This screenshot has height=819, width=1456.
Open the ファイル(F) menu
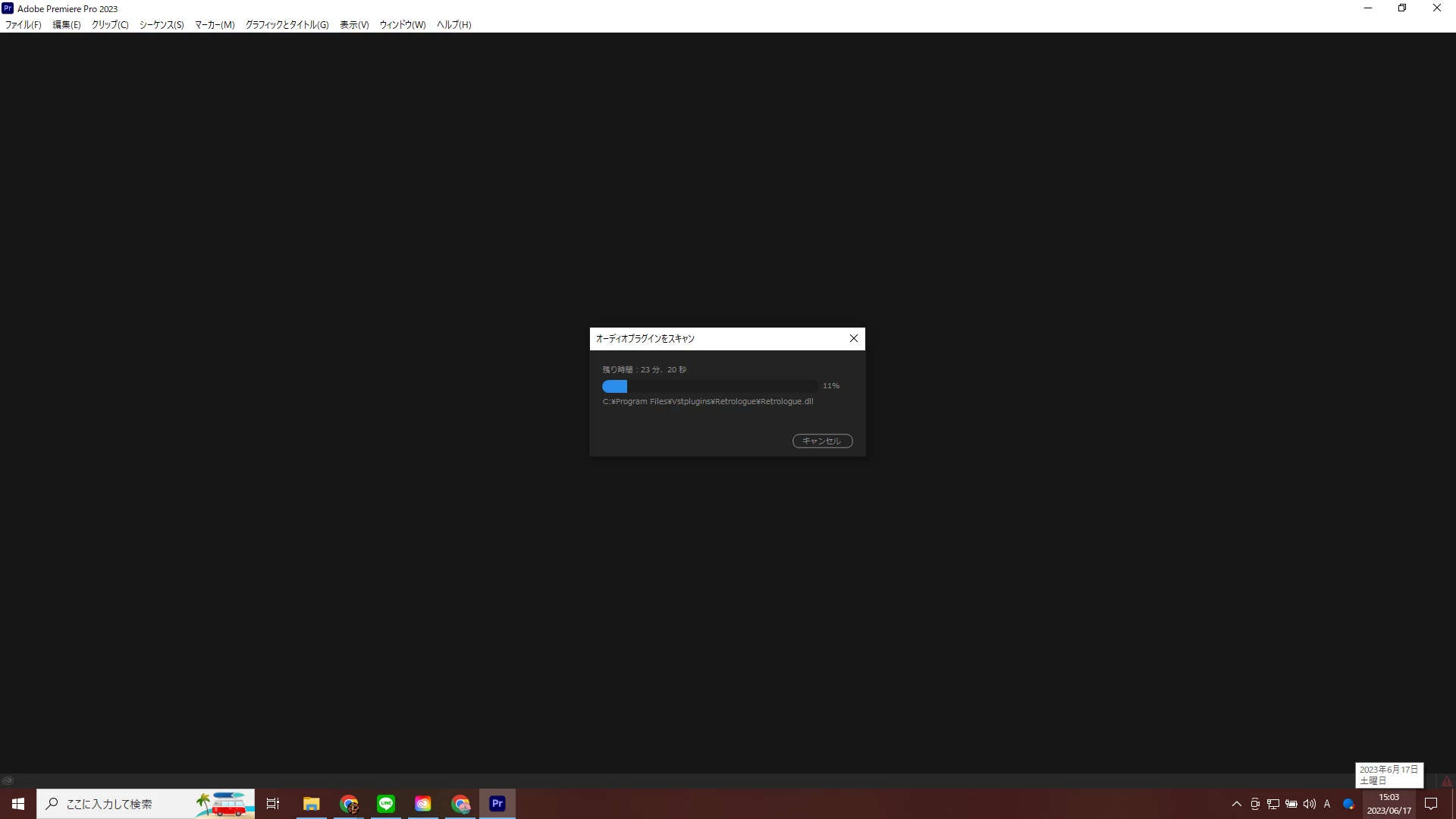(x=24, y=25)
